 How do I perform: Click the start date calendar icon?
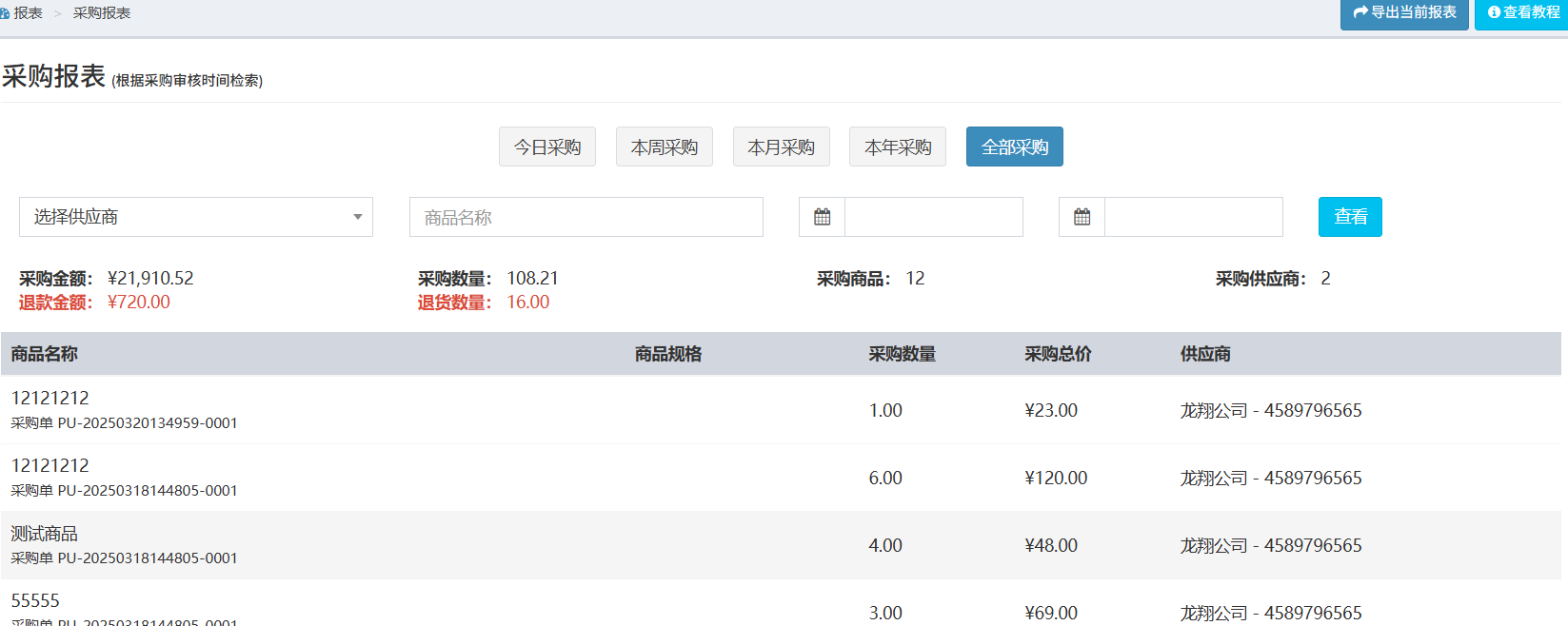coord(822,217)
